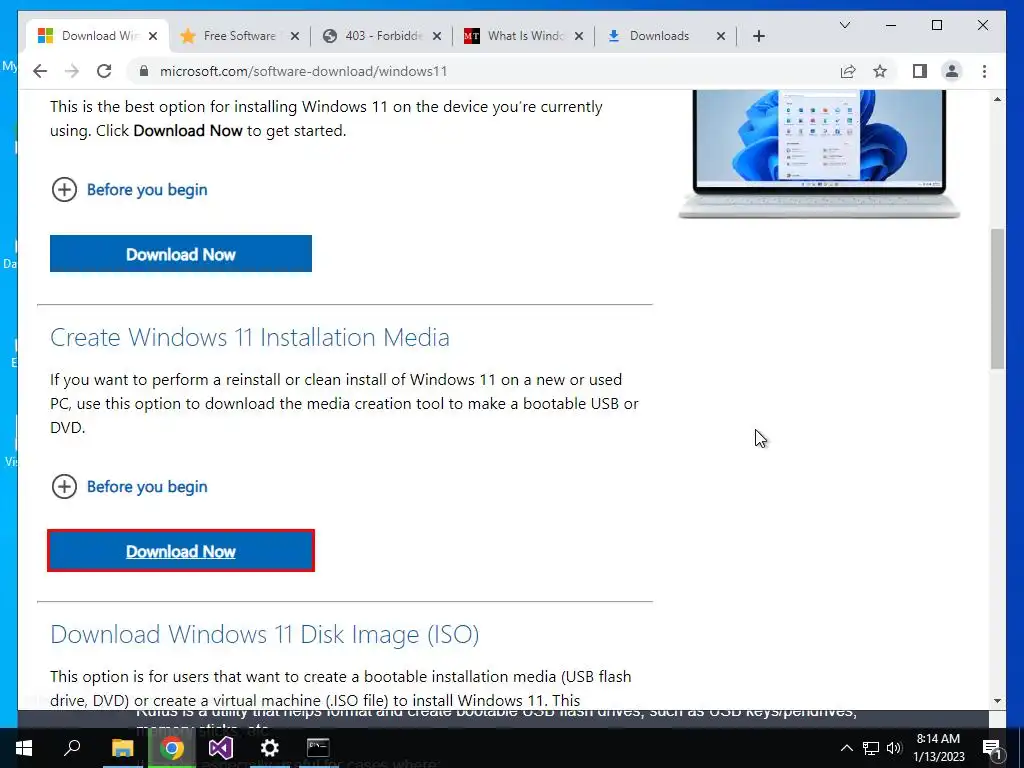
Task: Click the network tray icon
Action: click(x=871, y=748)
